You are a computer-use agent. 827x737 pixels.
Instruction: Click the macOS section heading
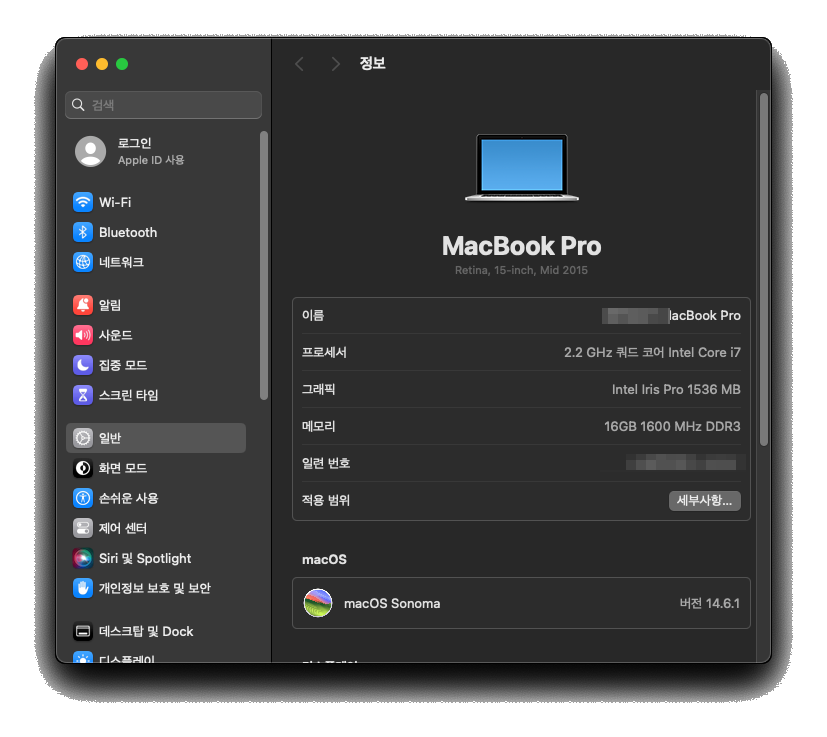[324, 560]
